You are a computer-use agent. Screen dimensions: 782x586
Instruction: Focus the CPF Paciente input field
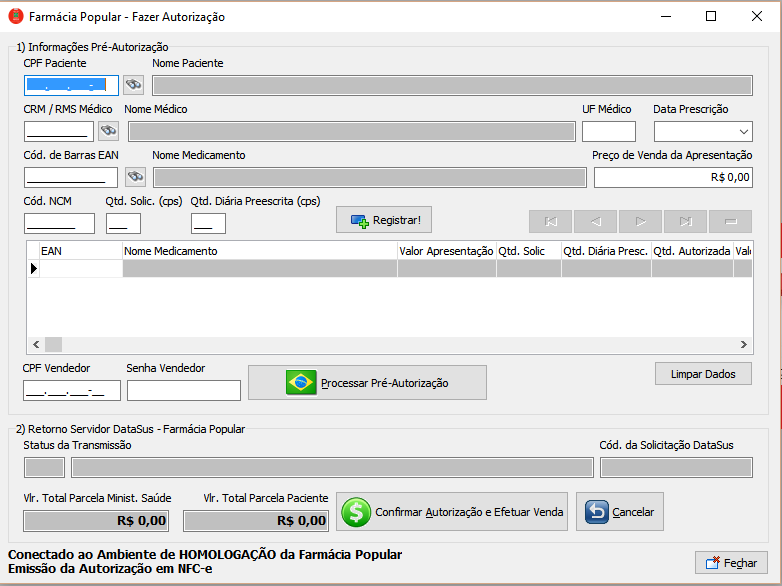[x=71, y=85]
